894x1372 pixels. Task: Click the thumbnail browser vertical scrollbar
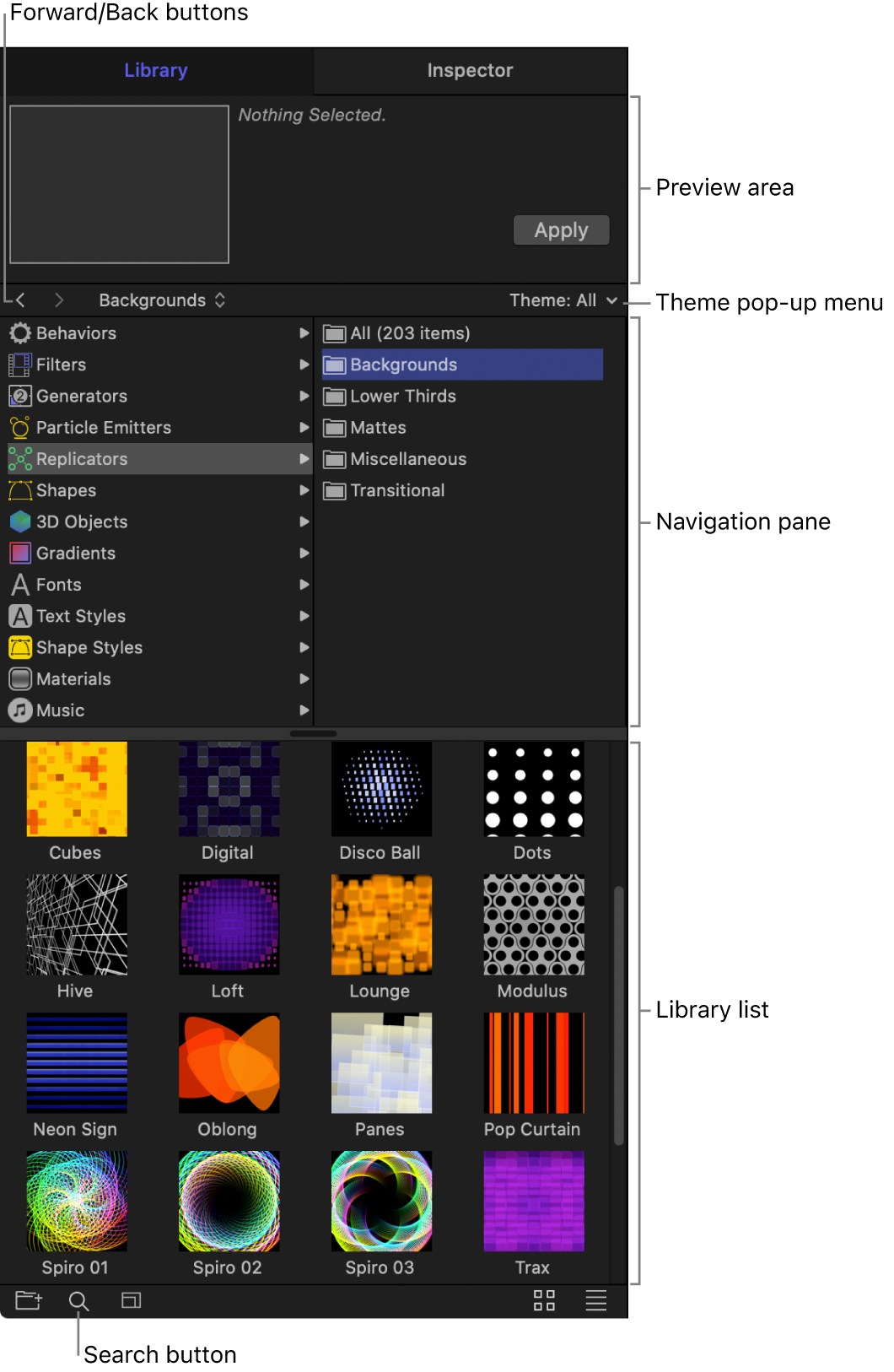tap(618, 1014)
